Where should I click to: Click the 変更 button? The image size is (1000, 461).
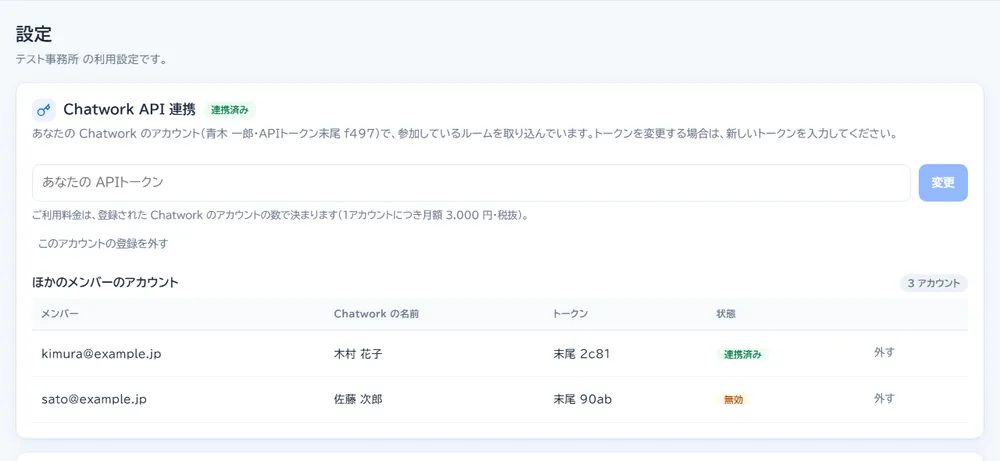pyautogui.click(x=943, y=183)
